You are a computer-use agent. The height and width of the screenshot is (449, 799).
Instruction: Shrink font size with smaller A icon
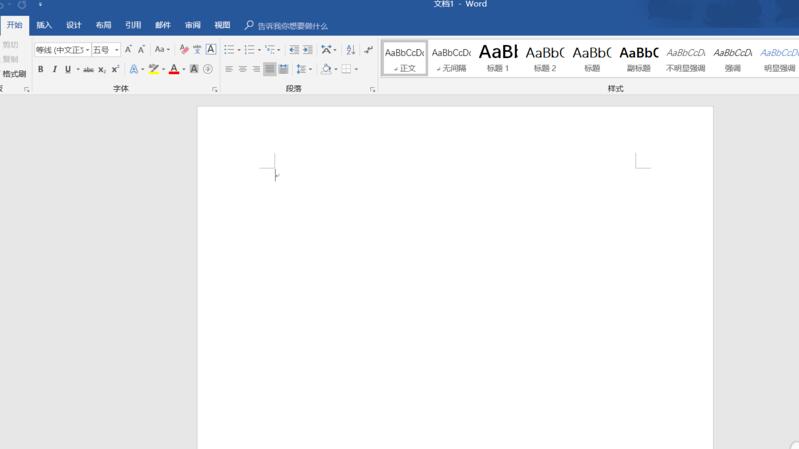click(x=141, y=49)
